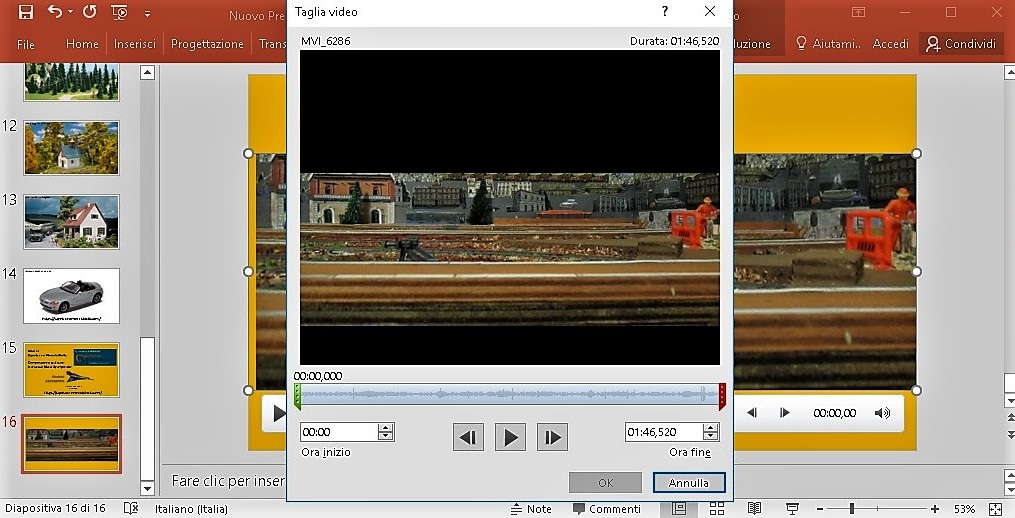The width and height of the screenshot is (1015, 518).
Task: Open the Progettazione ribbon tab
Action: coord(207,44)
